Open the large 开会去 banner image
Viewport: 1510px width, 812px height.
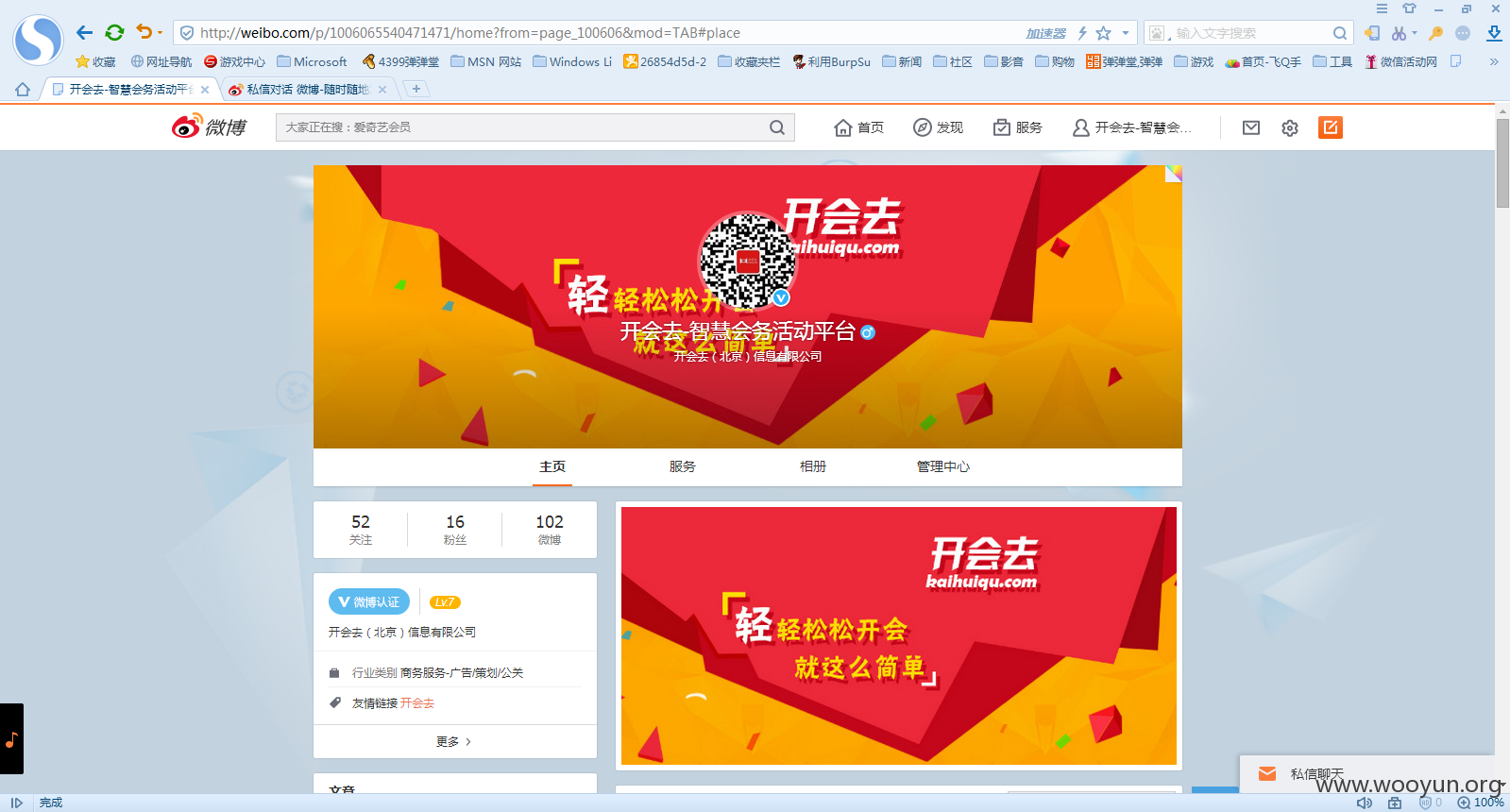pos(899,635)
